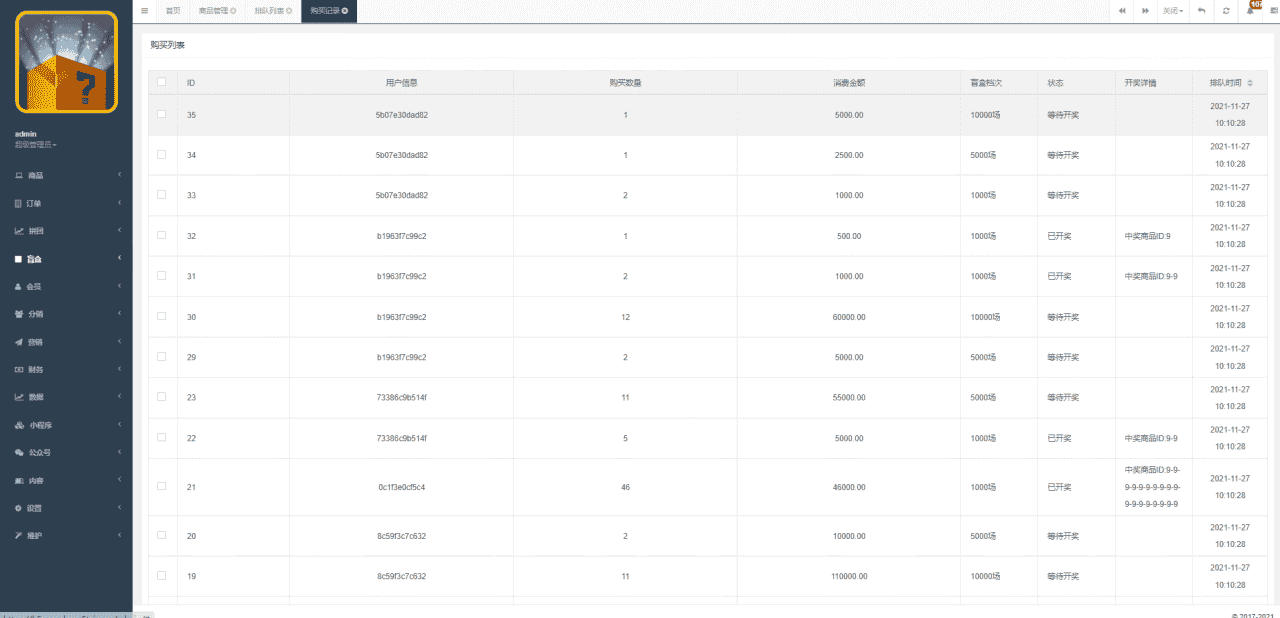The image size is (1280, 618).
Task: Click the 购买数量 column header
Action: coord(625,82)
